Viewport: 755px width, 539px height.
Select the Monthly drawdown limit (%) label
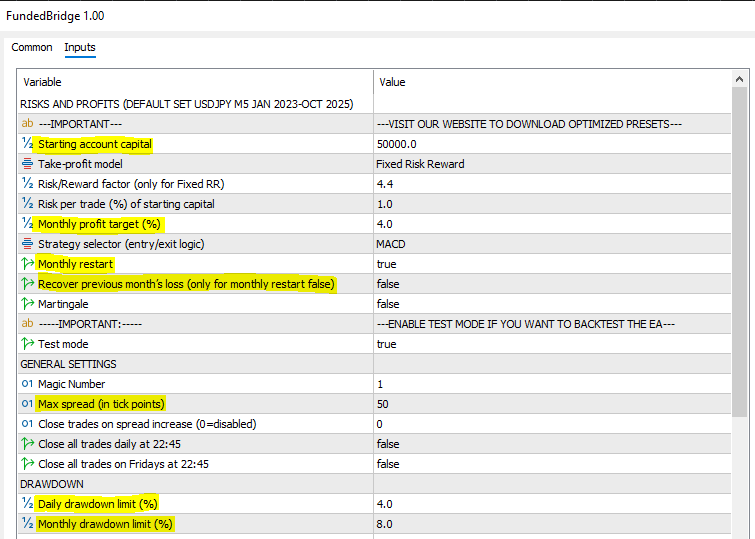(105, 524)
